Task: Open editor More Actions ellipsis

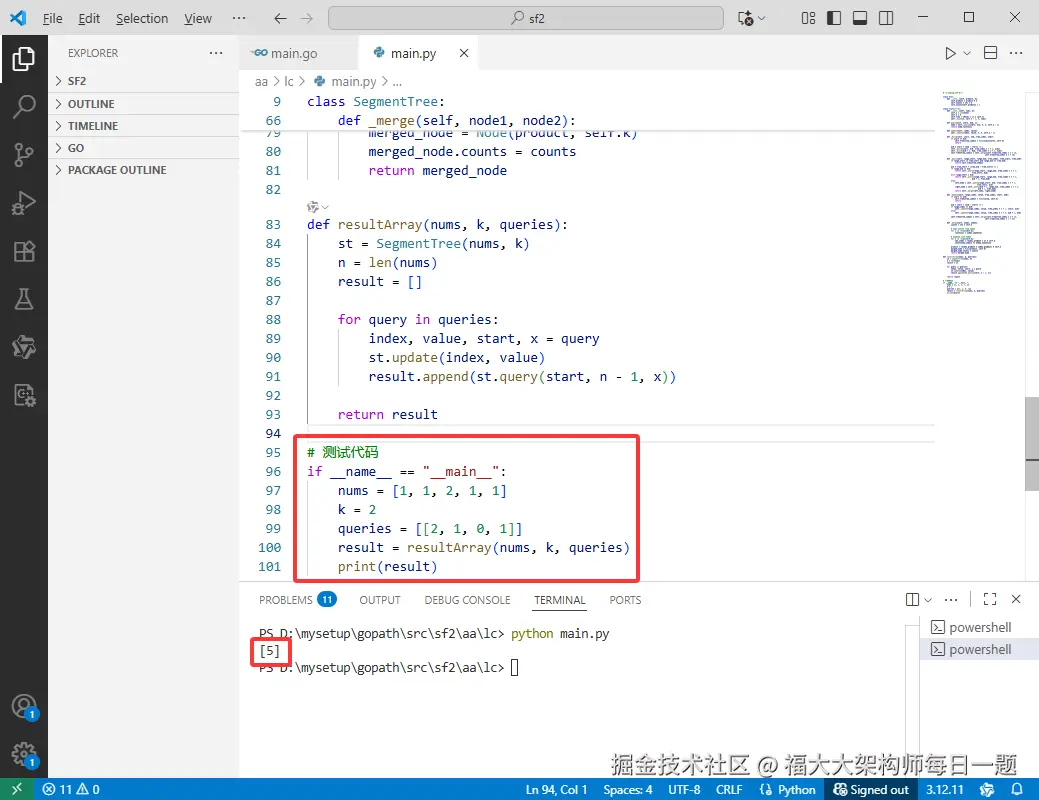Action: (x=1016, y=53)
